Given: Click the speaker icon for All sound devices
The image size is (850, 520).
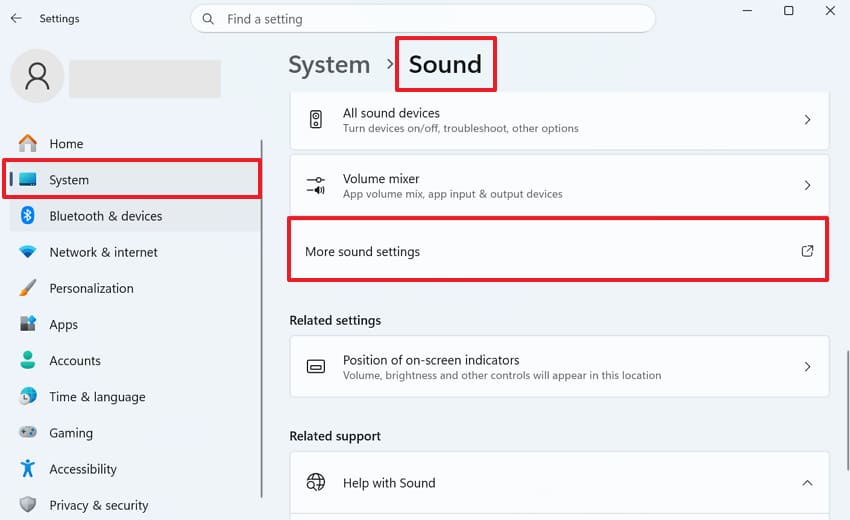Looking at the screenshot, I should coord(315,119).
